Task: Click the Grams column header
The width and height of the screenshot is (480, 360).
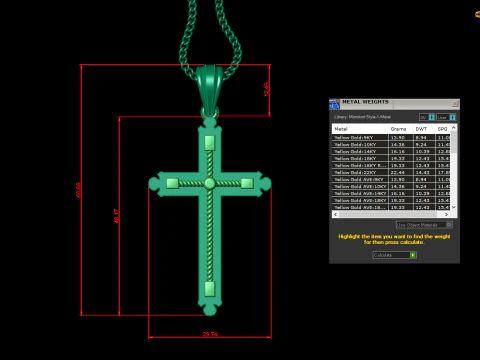Action: pos(400,129)
